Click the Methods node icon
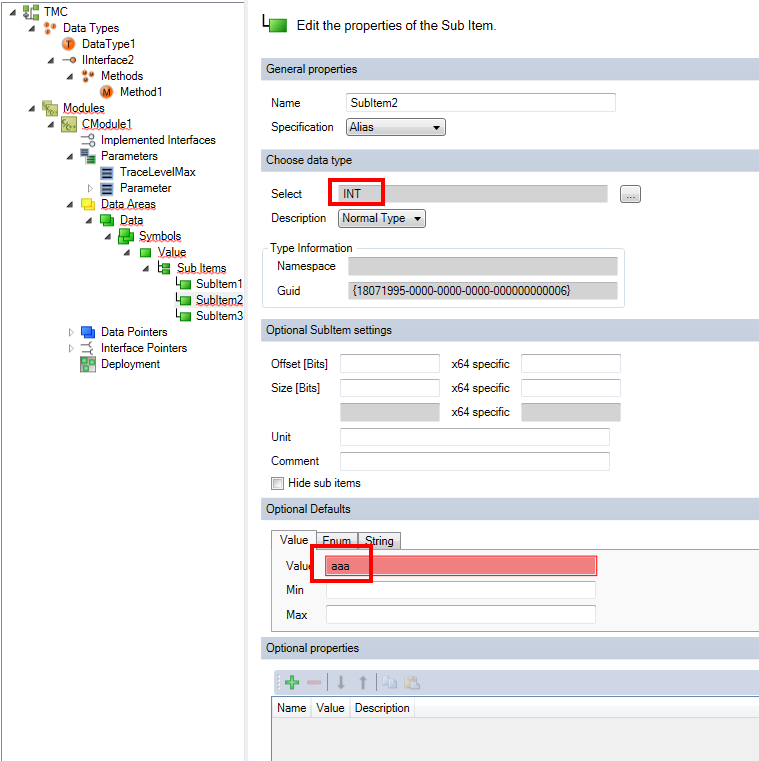This screenshot has height=761, width=759. [x=88, y=76]
